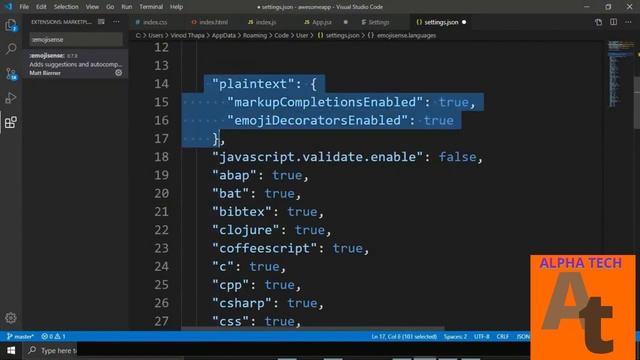Select the settings.json tab
The height and width of the screenshot is (360, 640).
click(x=441, y=22)
